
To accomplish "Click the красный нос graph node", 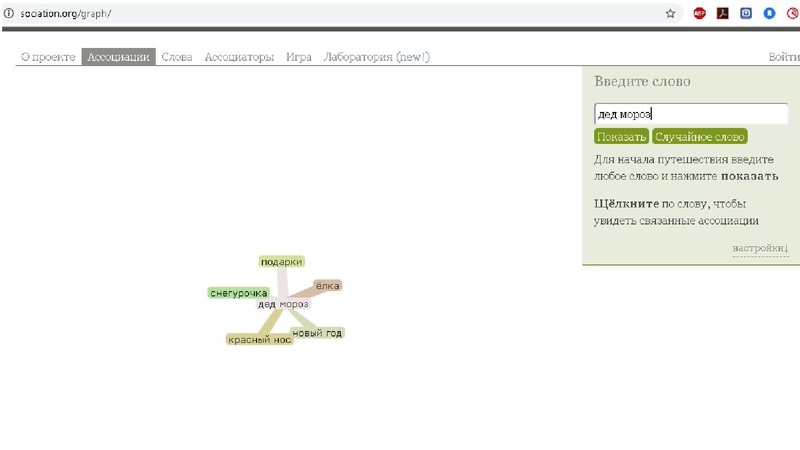I will pos(259,340).
